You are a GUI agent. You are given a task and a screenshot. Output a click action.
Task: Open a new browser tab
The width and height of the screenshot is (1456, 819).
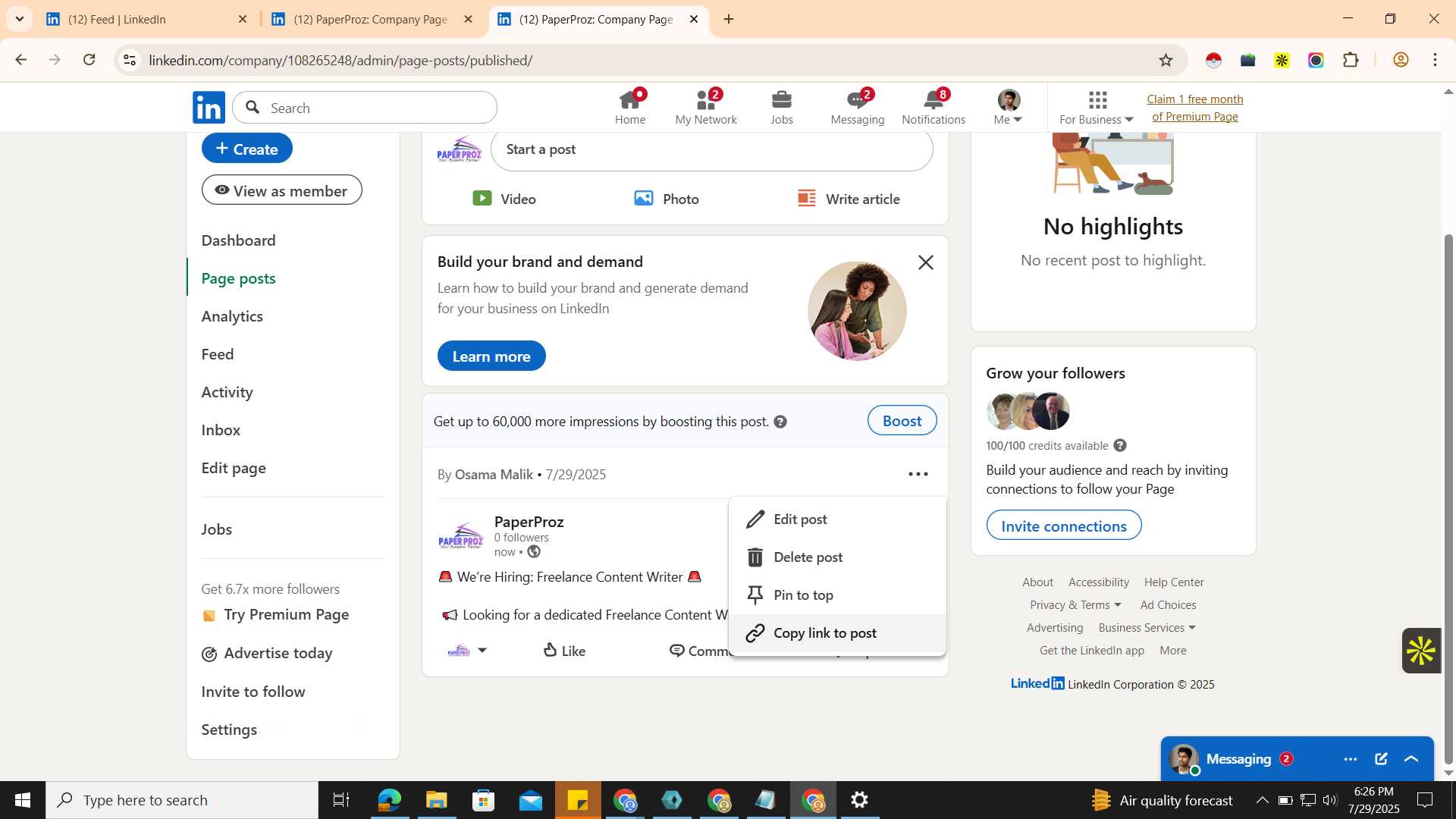(x=729, y=19)
